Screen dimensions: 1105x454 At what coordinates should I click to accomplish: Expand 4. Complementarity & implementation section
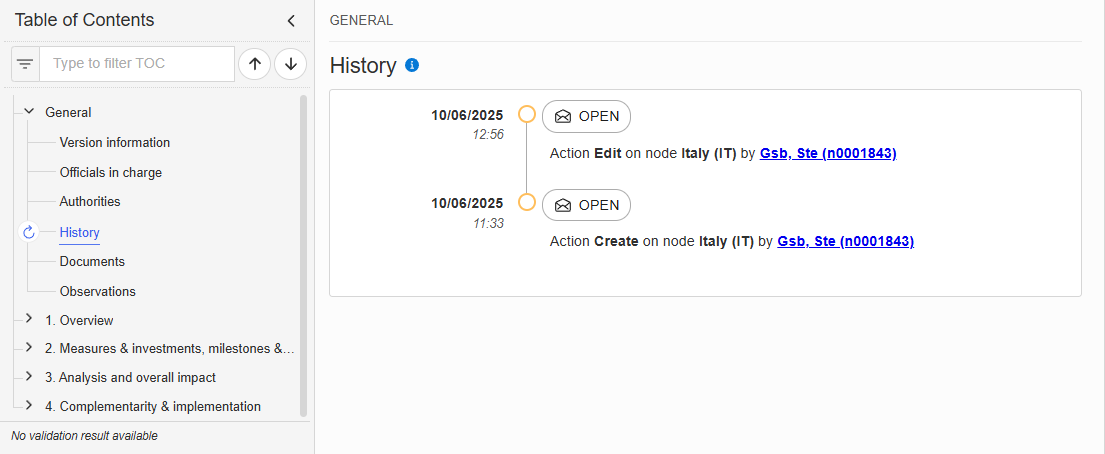pos(29,405)
